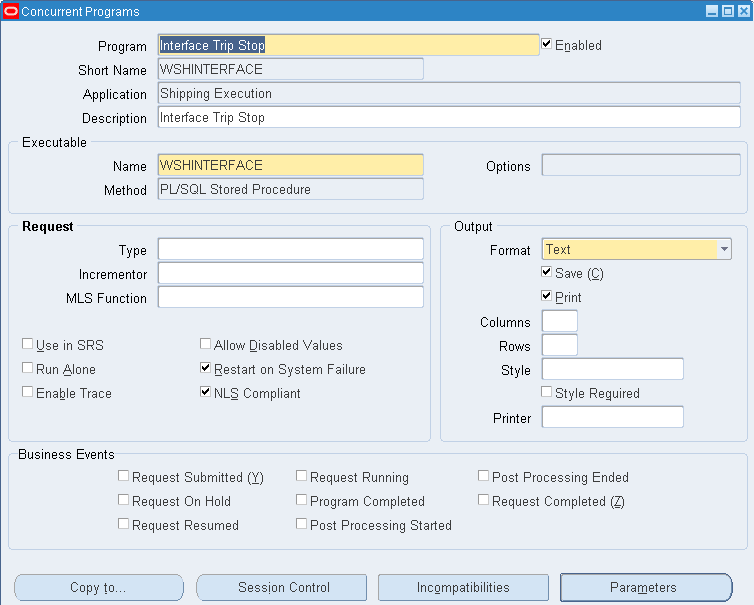Open Session Control
Screen dimensions: 754x605
tap(281, 587)
